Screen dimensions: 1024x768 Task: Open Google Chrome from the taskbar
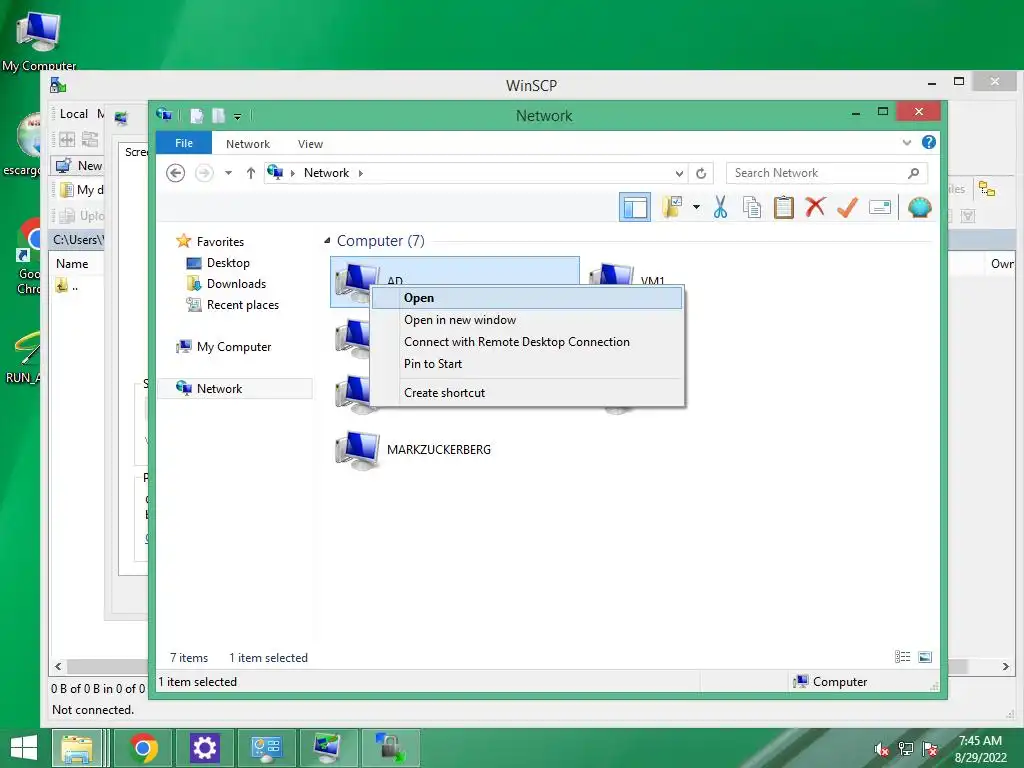tap(143, 748)
